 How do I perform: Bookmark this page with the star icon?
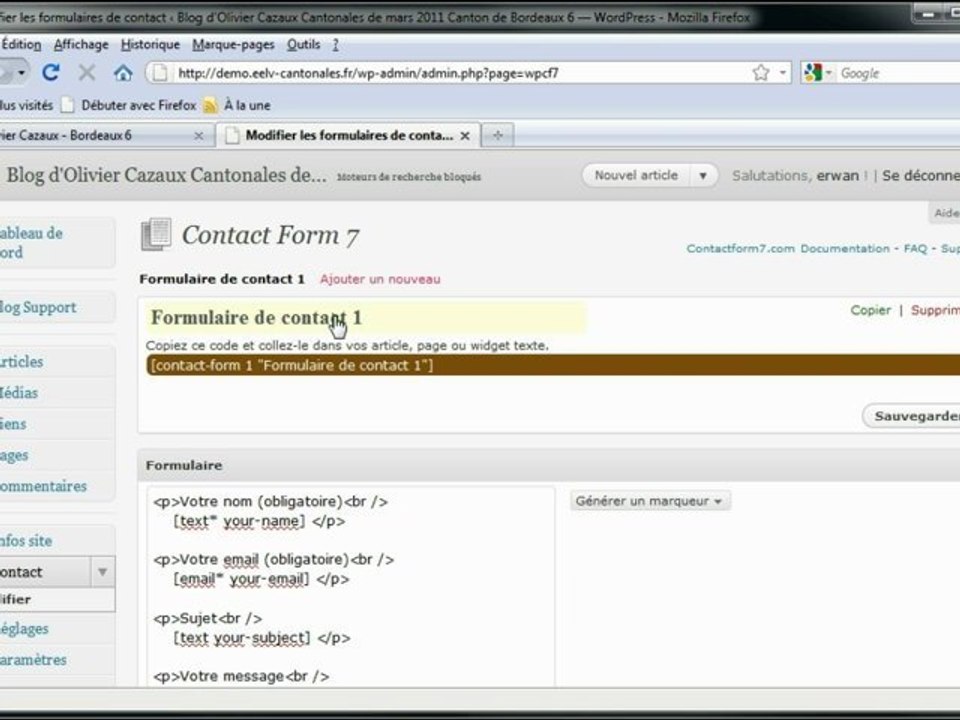(x=760, y=73)
